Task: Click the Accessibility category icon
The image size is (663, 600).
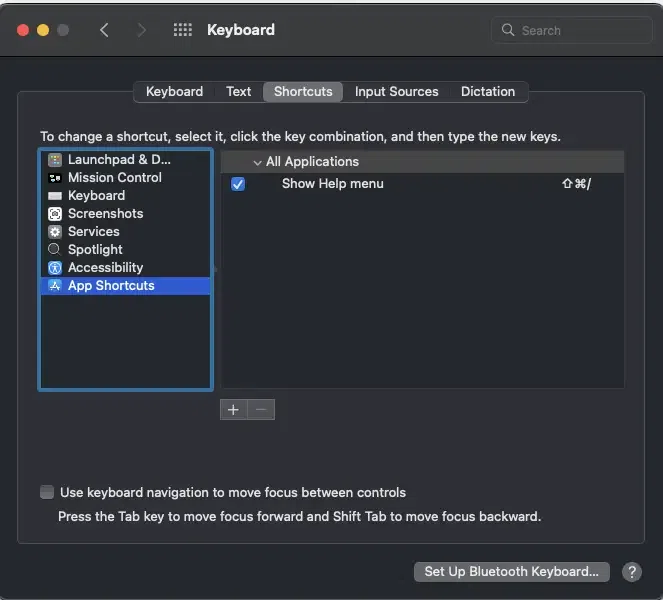Action: click(55, 268)
